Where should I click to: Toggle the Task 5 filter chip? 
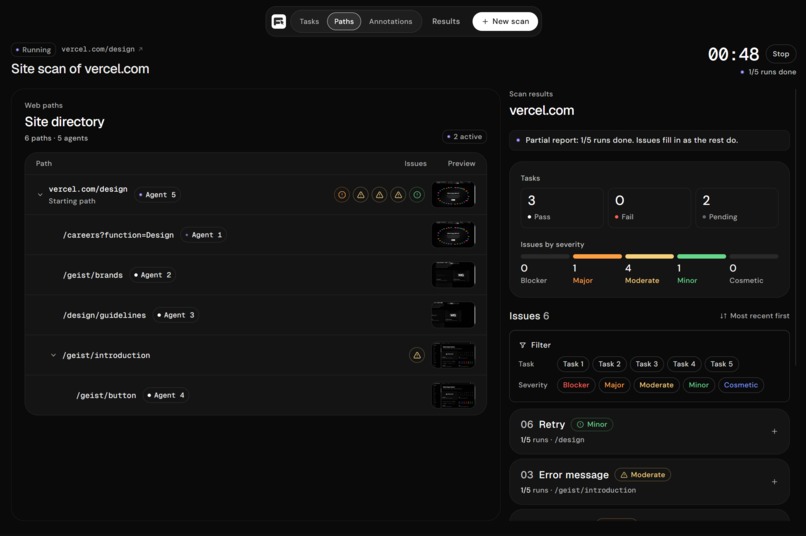(722, 364)
